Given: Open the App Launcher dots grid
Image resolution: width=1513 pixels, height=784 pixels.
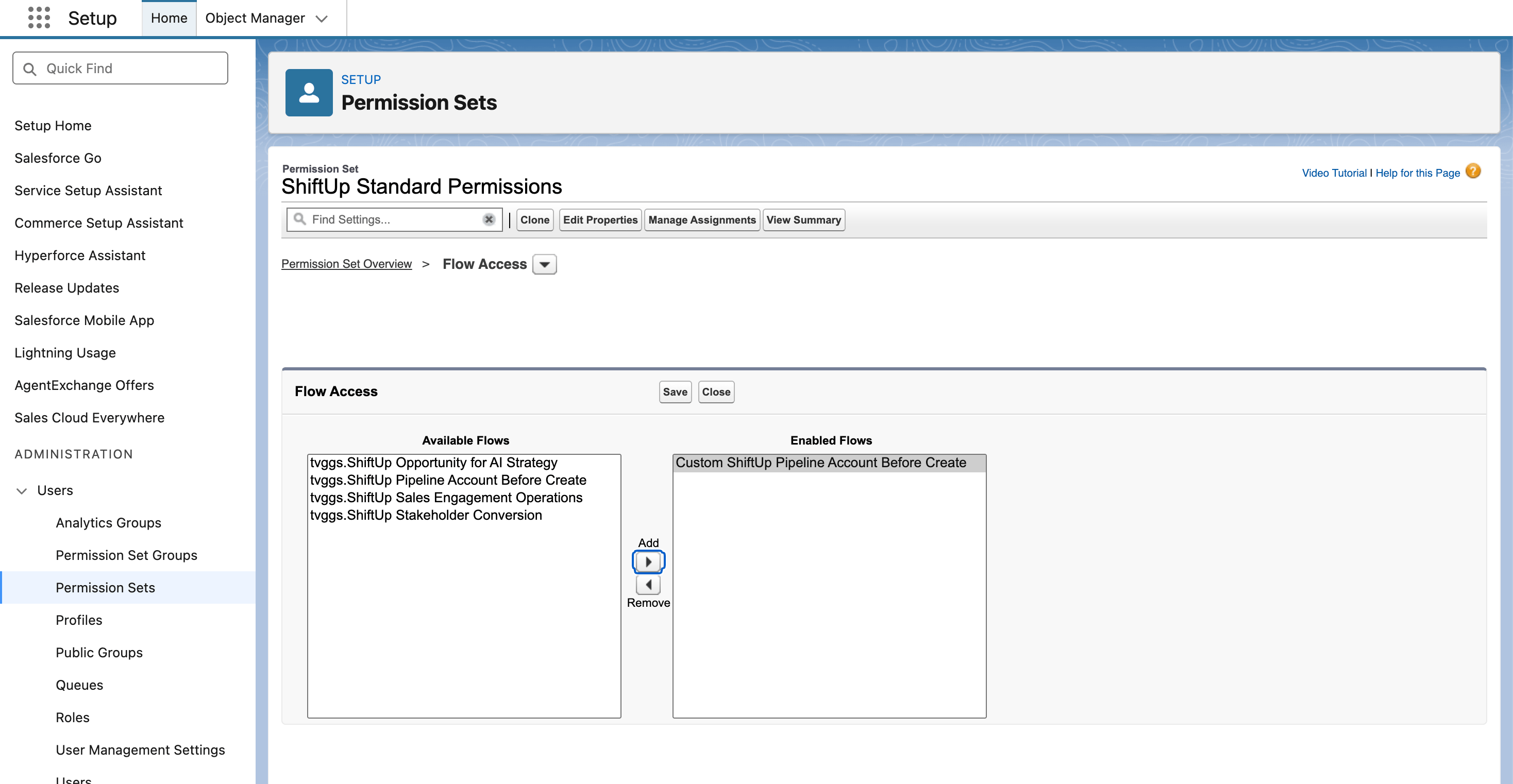Looking at the screenshot, I should pos(39,18).
